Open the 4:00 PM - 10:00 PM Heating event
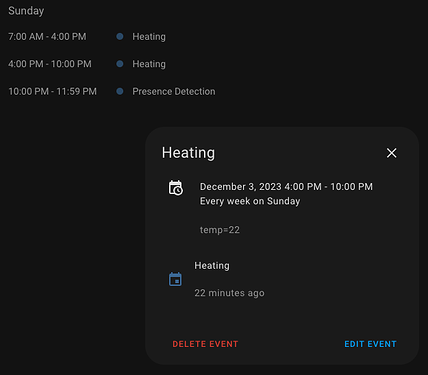Image resolution: width=428 pixels, height=375 pixels. [149, 64]
